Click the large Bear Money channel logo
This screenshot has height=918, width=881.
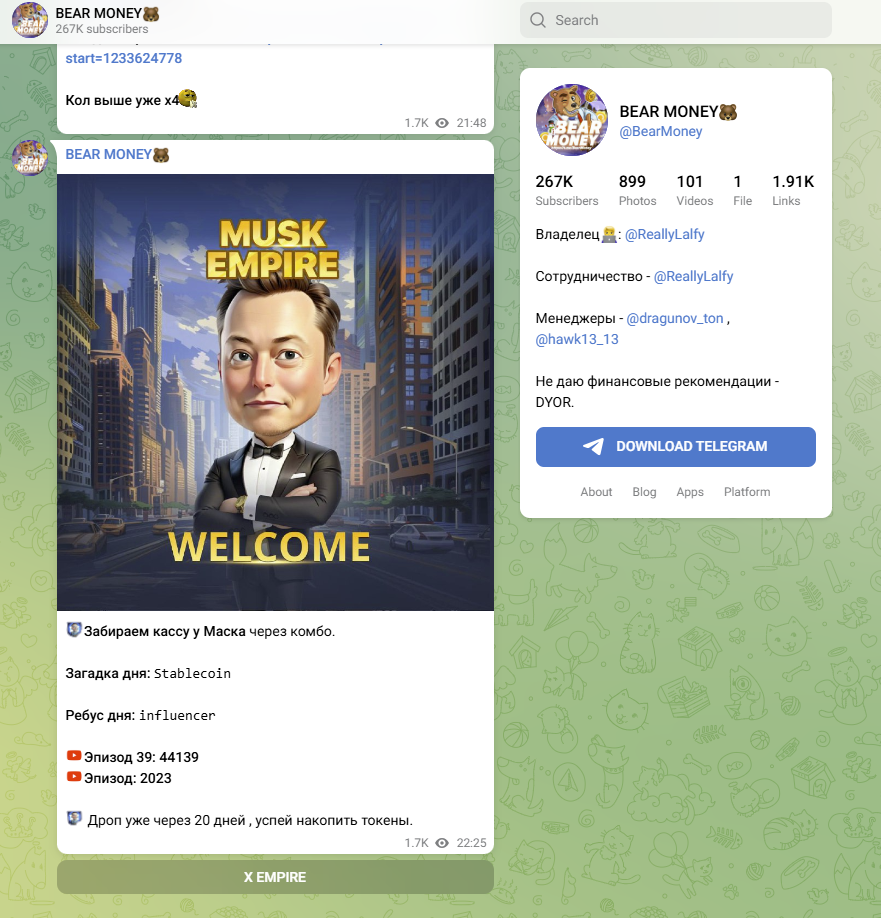pos(571,120)
